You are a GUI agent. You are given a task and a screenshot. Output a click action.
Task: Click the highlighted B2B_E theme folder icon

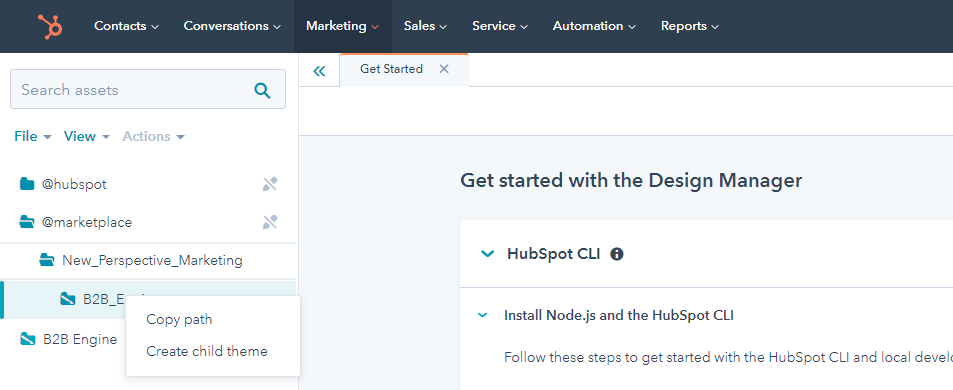tap(67, 299)
